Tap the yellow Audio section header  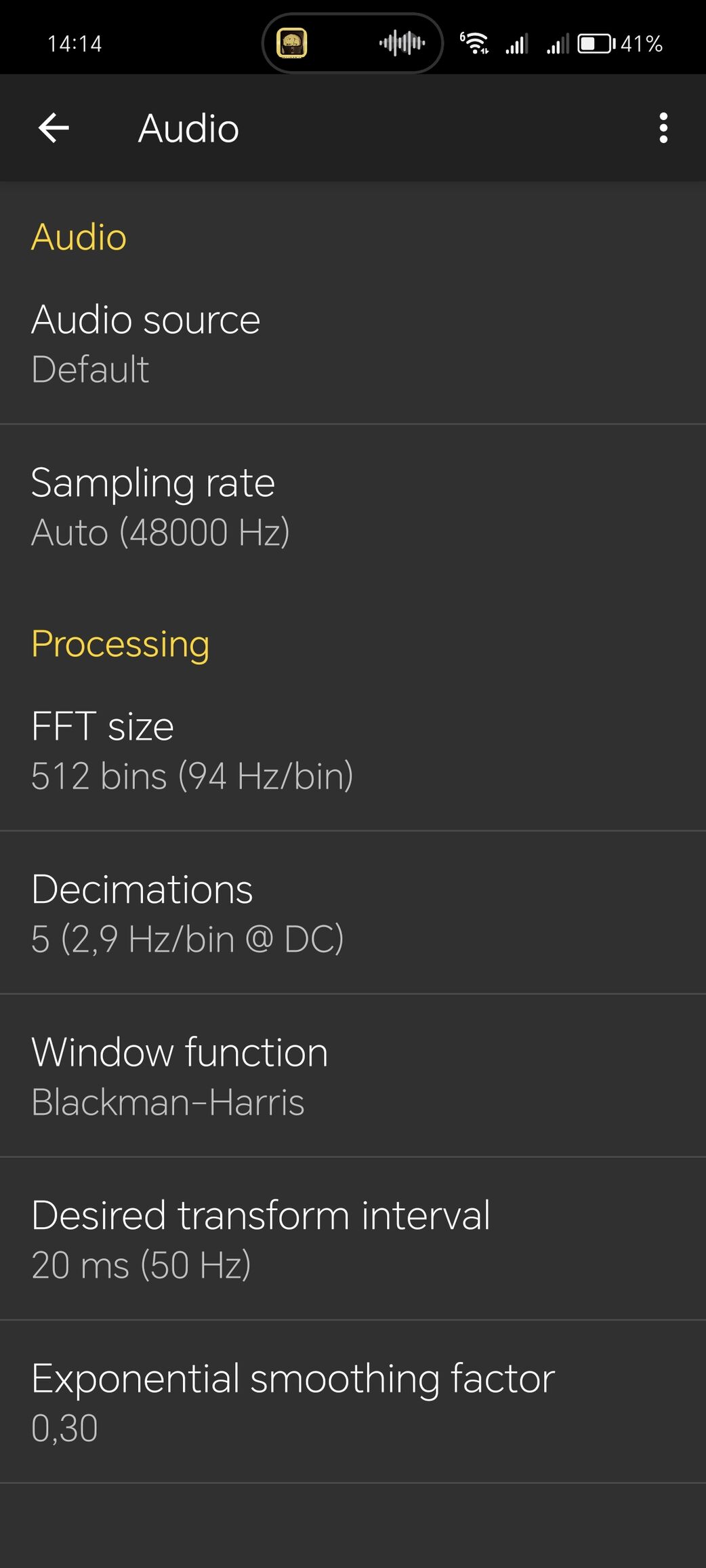point(79,237)
